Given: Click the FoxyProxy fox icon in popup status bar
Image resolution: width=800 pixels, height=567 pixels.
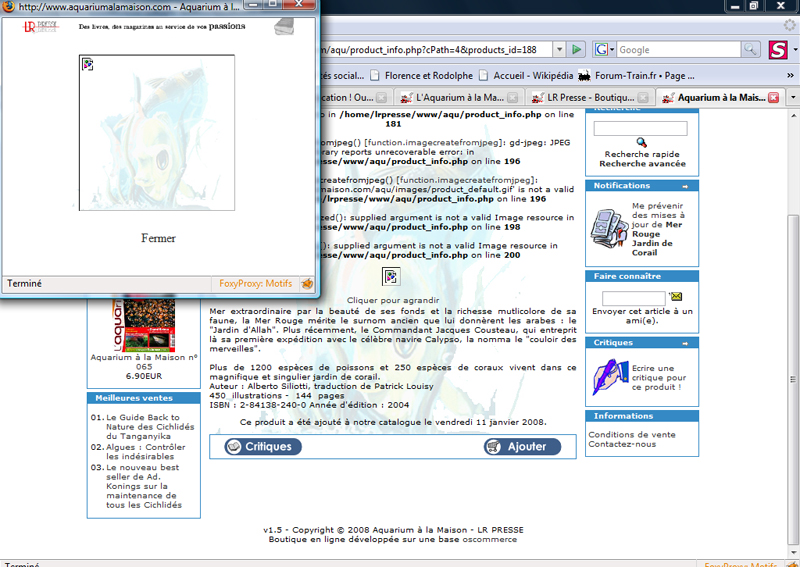Looking at the screenshot, I should click(x=307, y=284).
